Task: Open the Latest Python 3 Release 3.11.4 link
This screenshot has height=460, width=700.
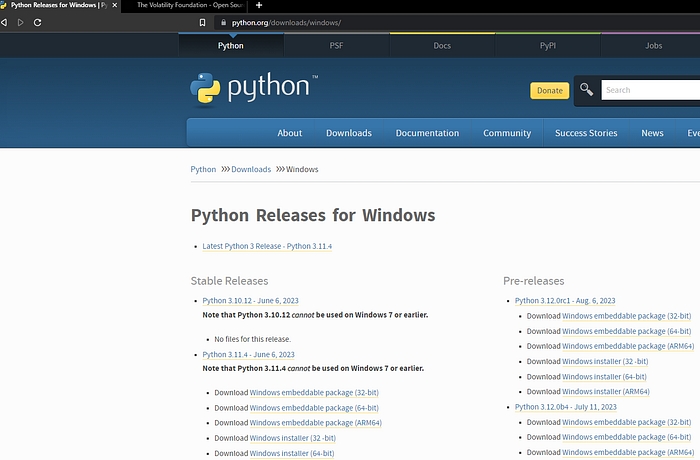Action: 266,246
